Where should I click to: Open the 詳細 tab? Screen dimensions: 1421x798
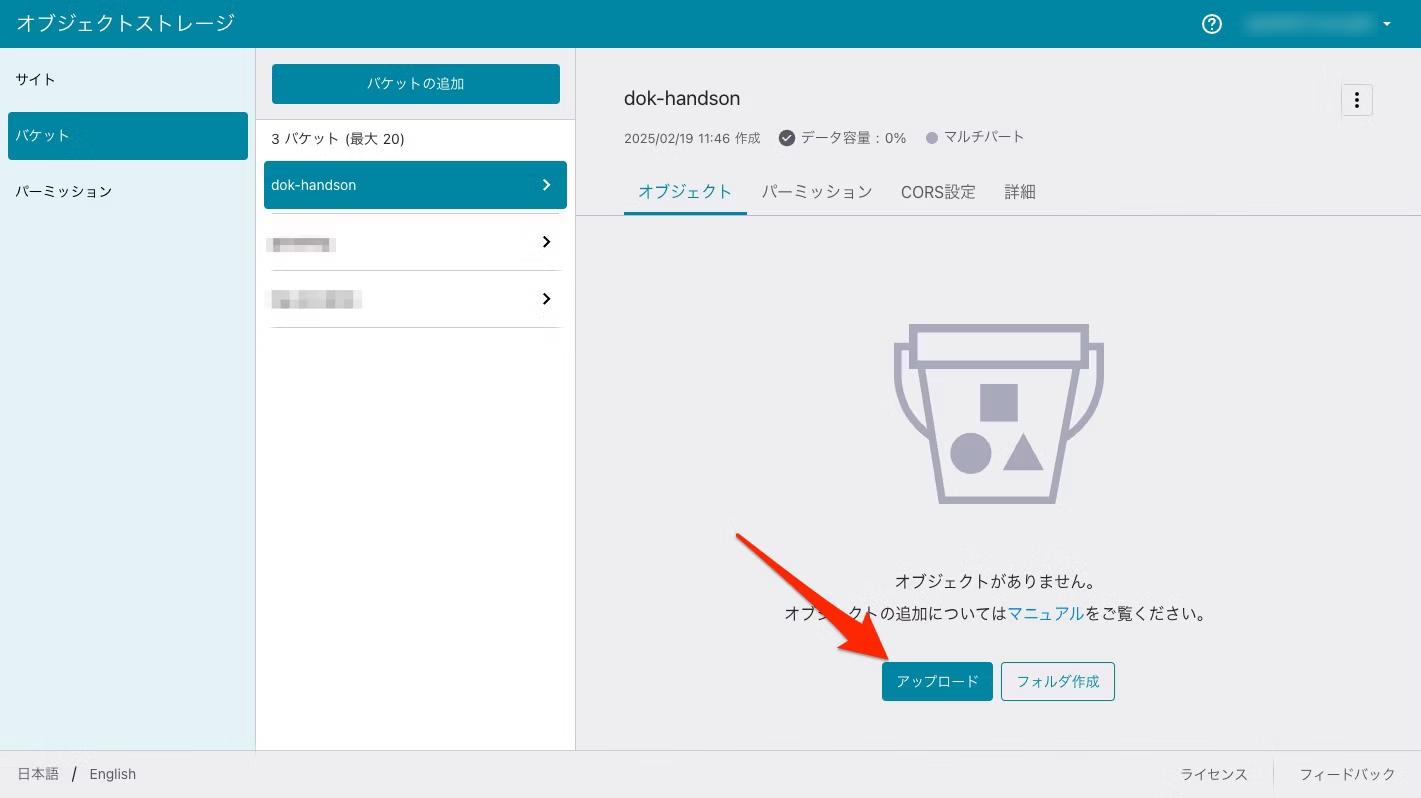(x=1019, y=192)
